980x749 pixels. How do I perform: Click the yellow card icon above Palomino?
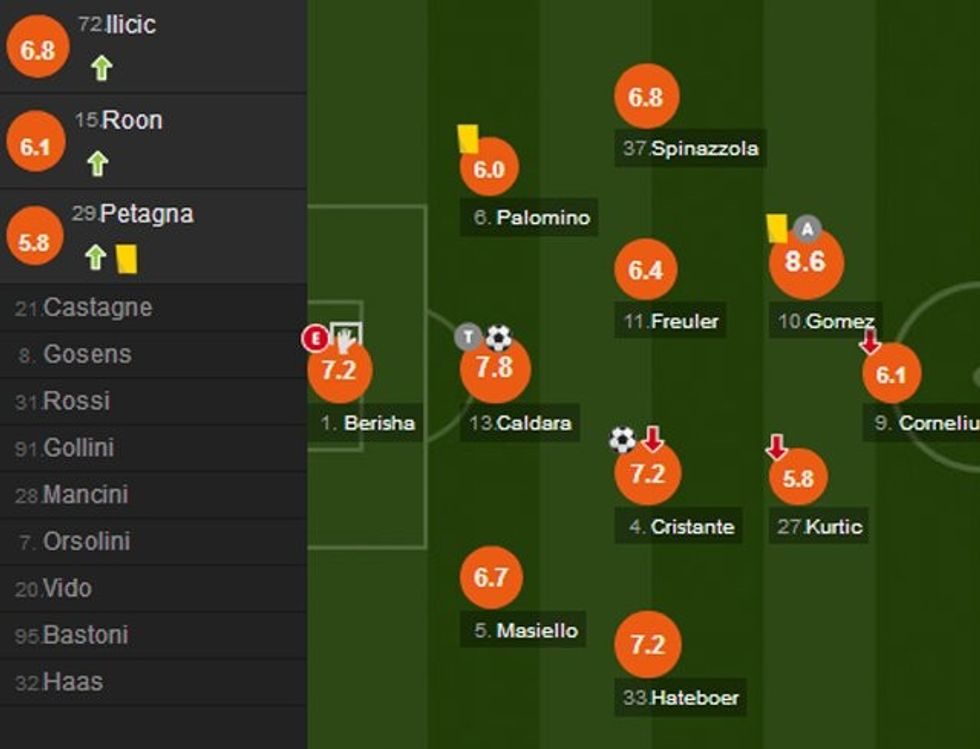467,139
